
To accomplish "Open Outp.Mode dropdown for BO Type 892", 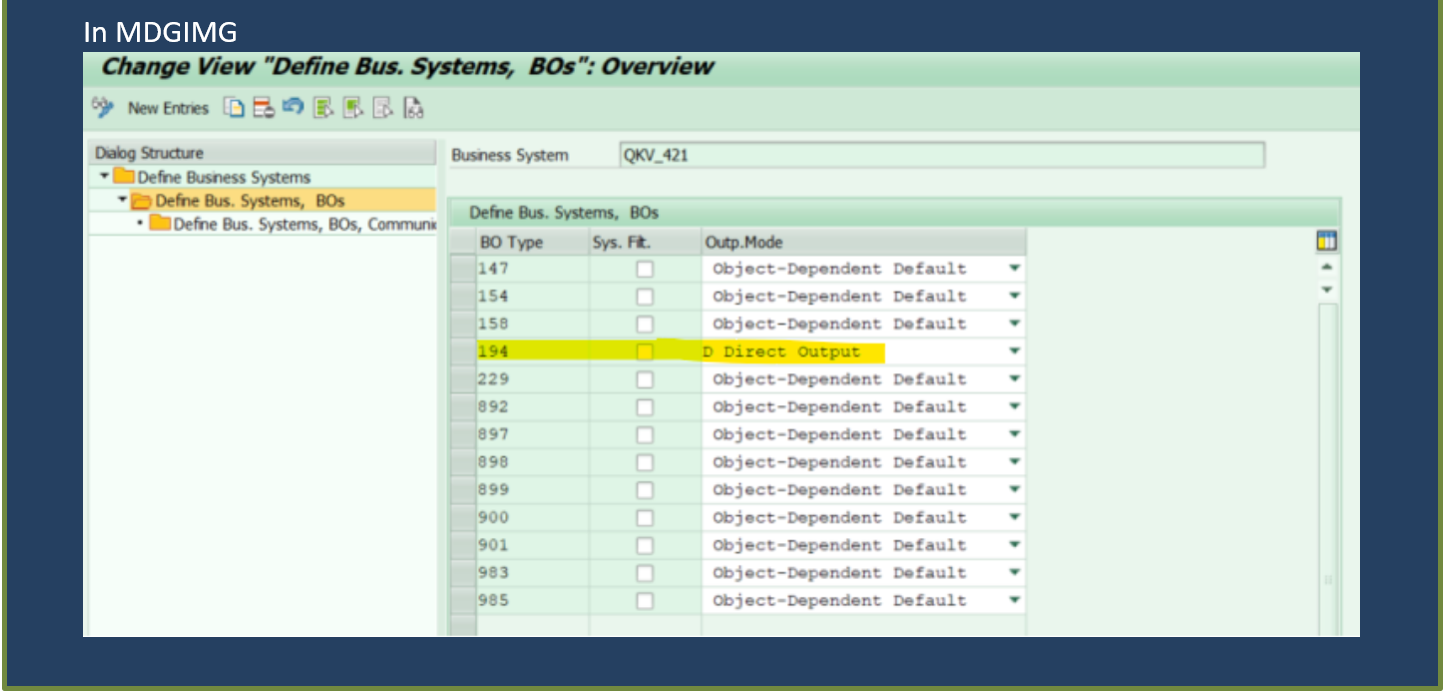I will point(1014,407).
